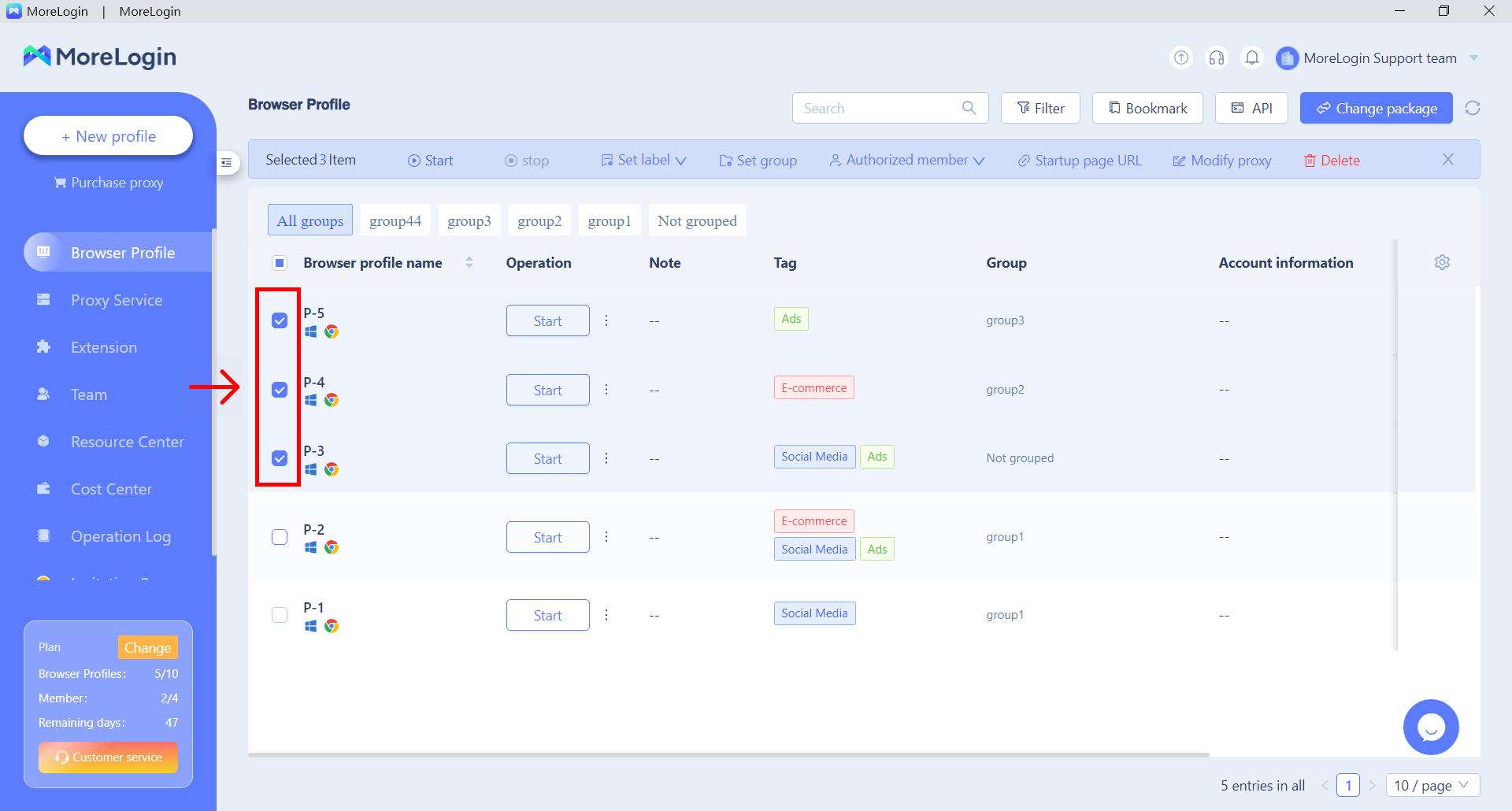Sort by Browser profile name arrows
Image resolution: width=1512 pixels, height=811 pixels.
coord(469,262)
